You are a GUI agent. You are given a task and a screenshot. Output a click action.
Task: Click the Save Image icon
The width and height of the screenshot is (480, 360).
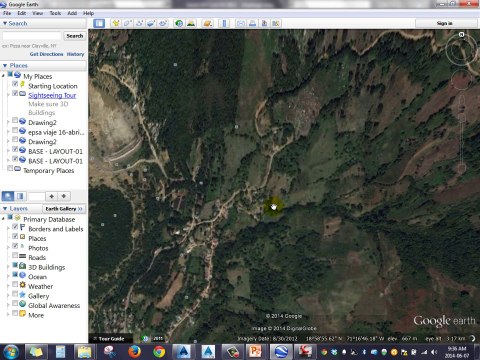pos(264,23)
